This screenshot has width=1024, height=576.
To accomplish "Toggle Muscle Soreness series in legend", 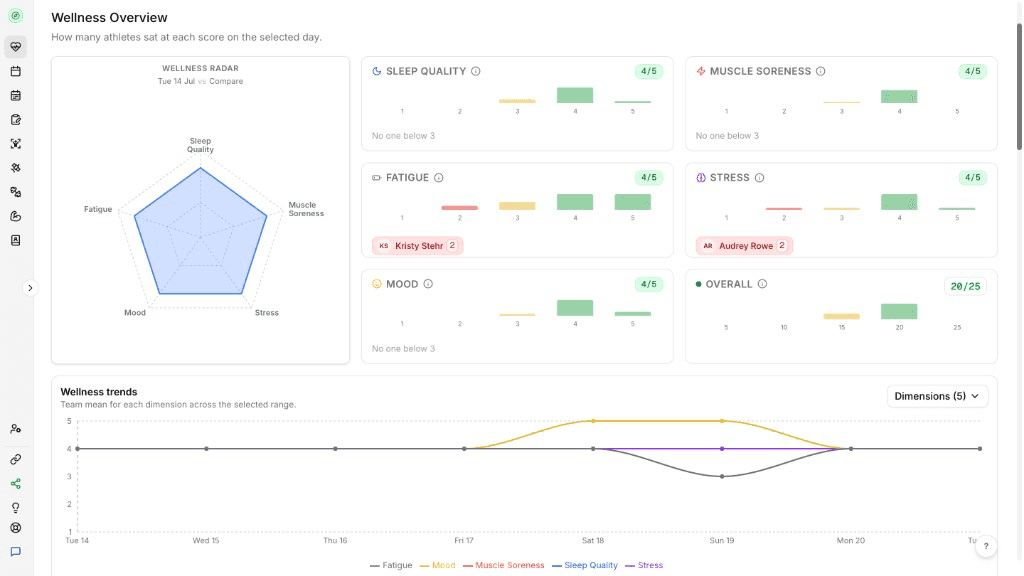I will tap(504, 566).
